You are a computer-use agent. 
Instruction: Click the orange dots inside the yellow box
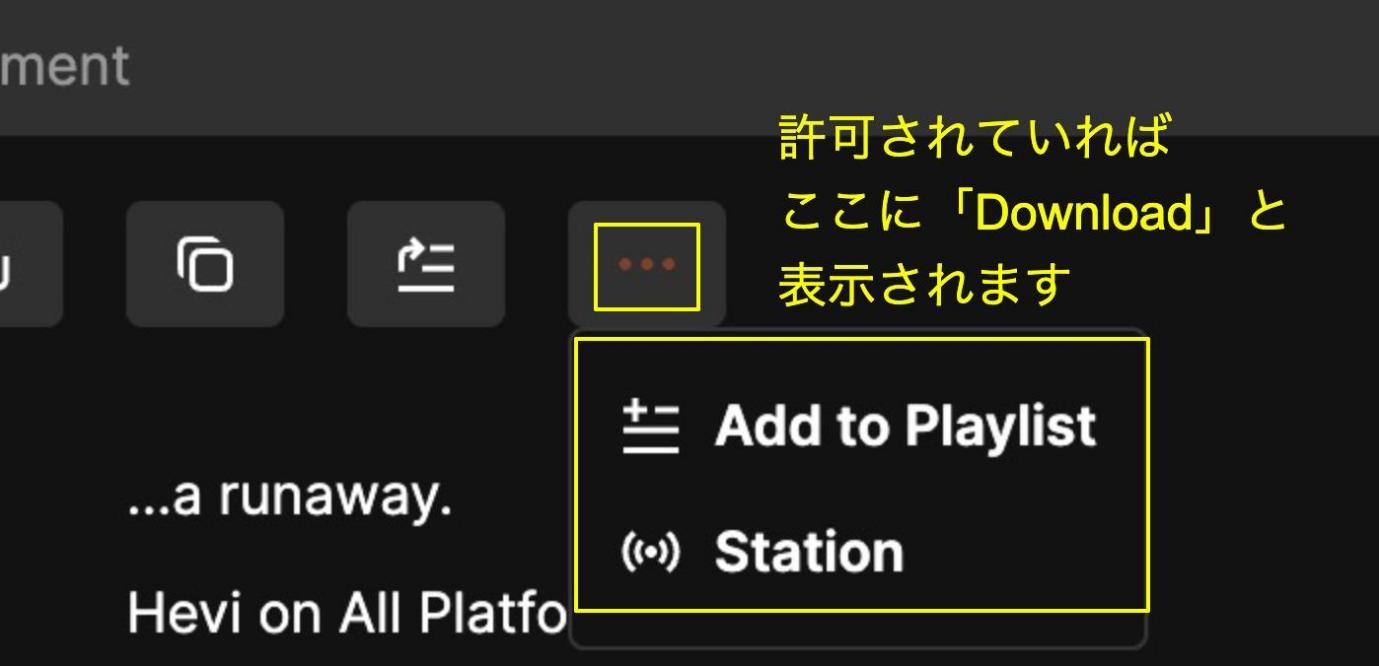click(x=647, y=265)
